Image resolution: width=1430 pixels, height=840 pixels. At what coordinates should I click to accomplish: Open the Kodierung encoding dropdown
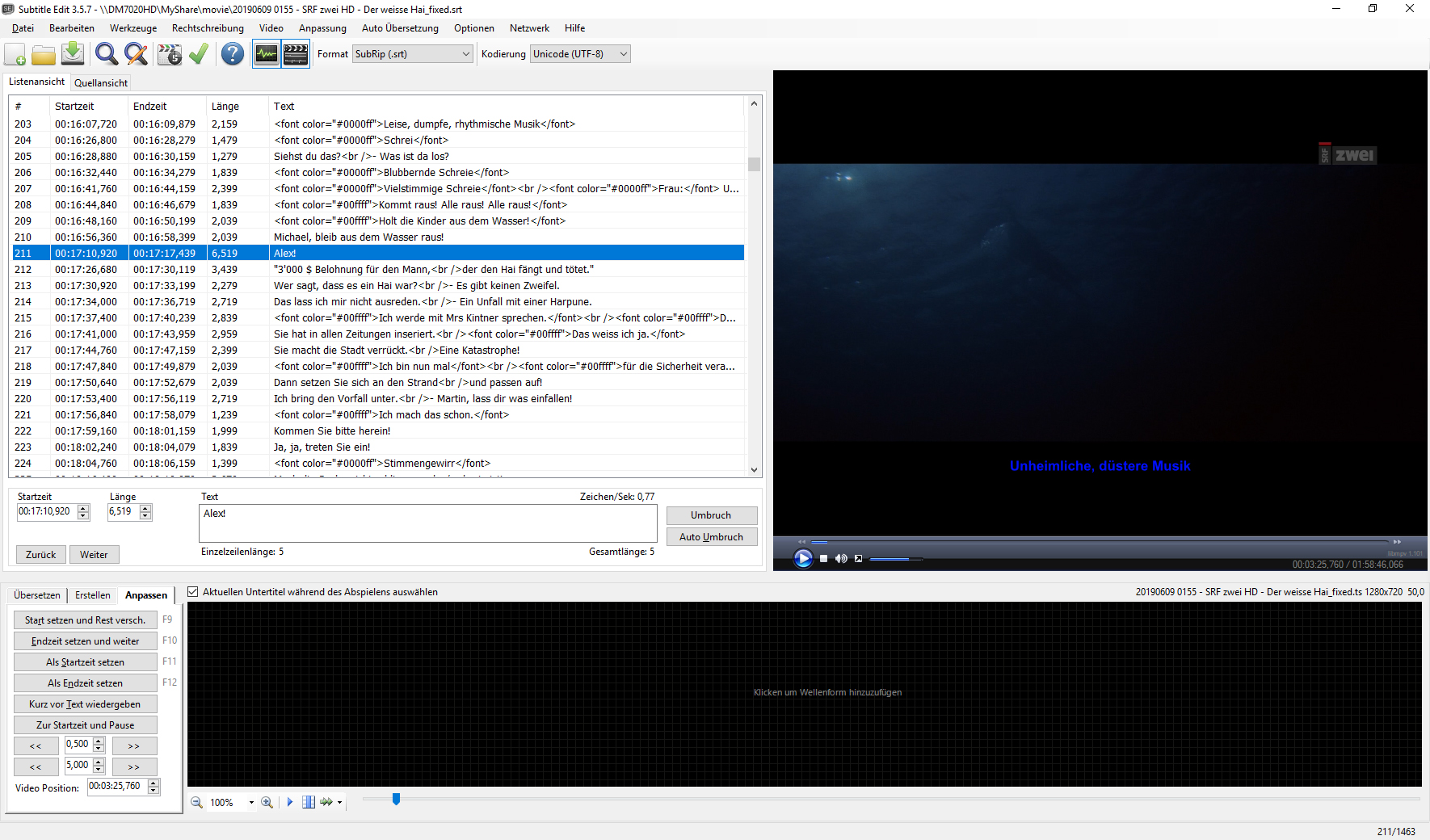(580, 54)
